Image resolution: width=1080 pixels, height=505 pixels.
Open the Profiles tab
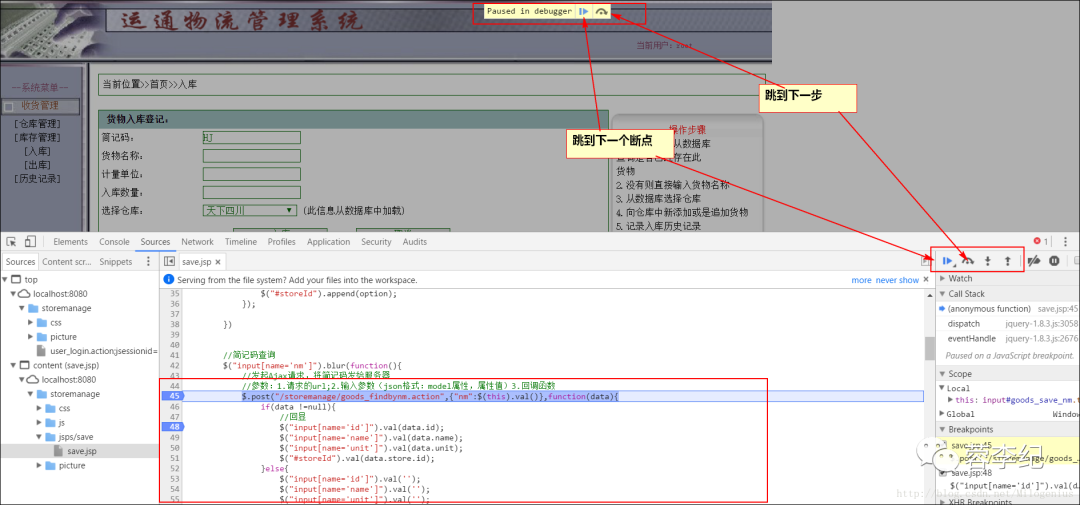tap(282, 242)
